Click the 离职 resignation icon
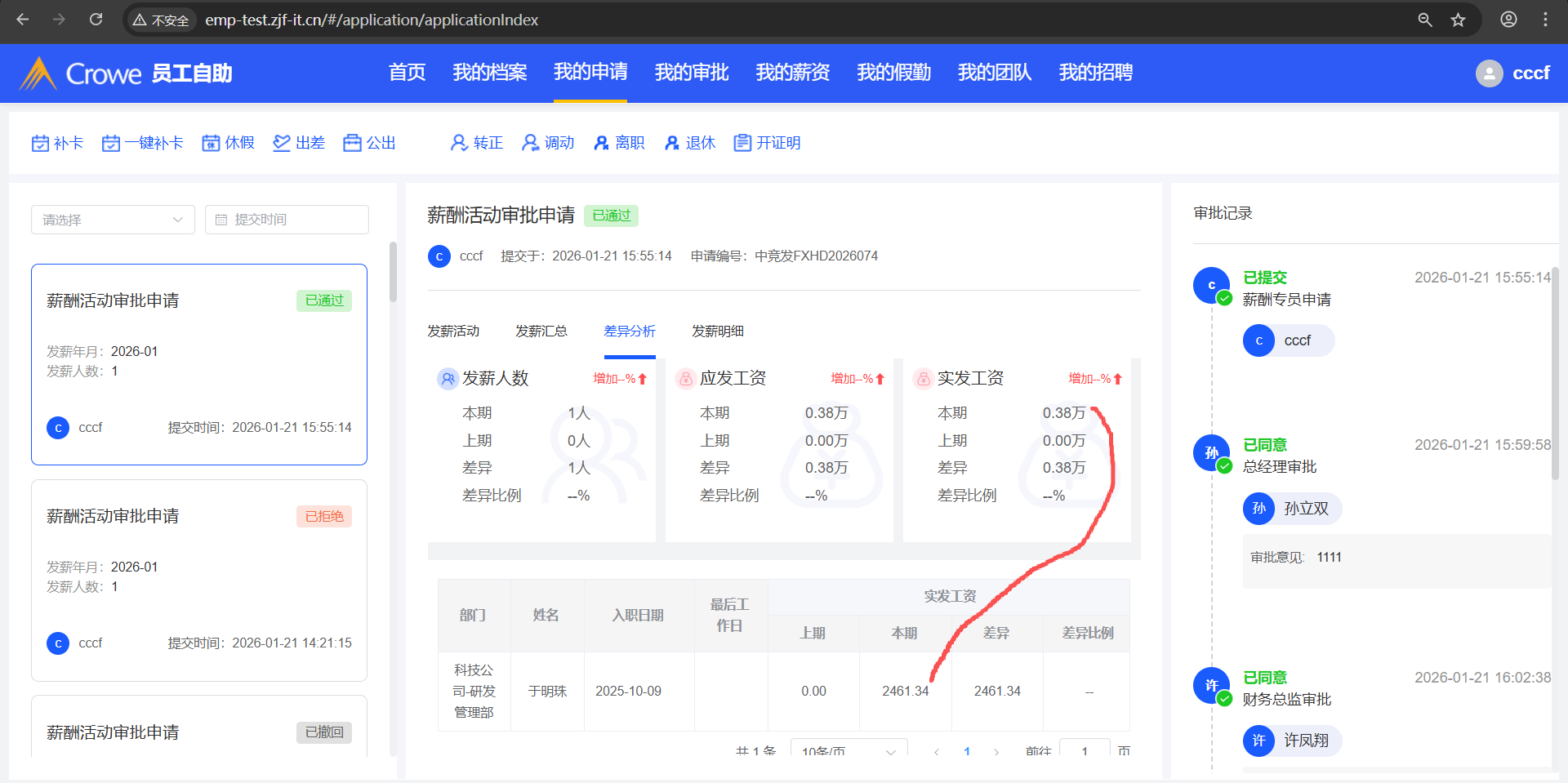This screenshot has width=1568, height=783. tap(601, 144)
